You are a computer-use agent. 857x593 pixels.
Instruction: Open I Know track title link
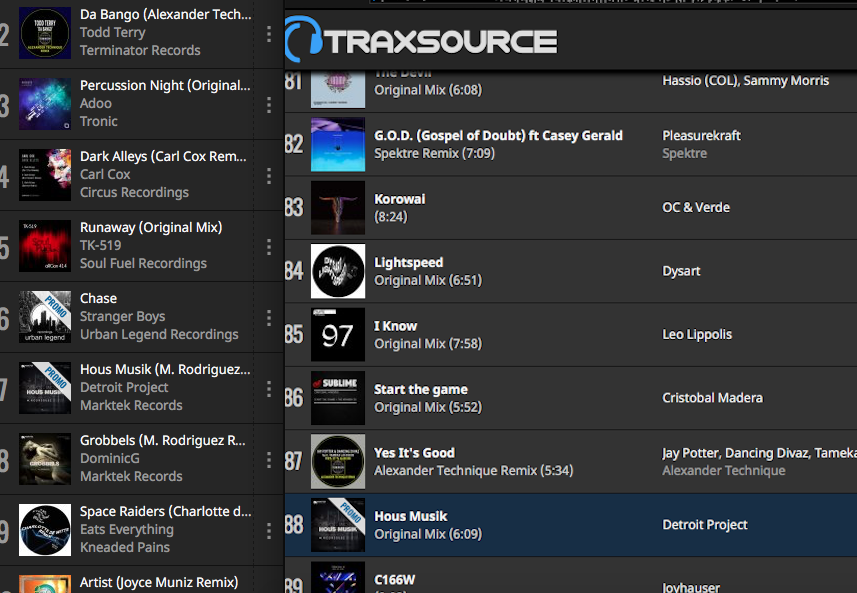pyautogui.click(x=395, y=326)
